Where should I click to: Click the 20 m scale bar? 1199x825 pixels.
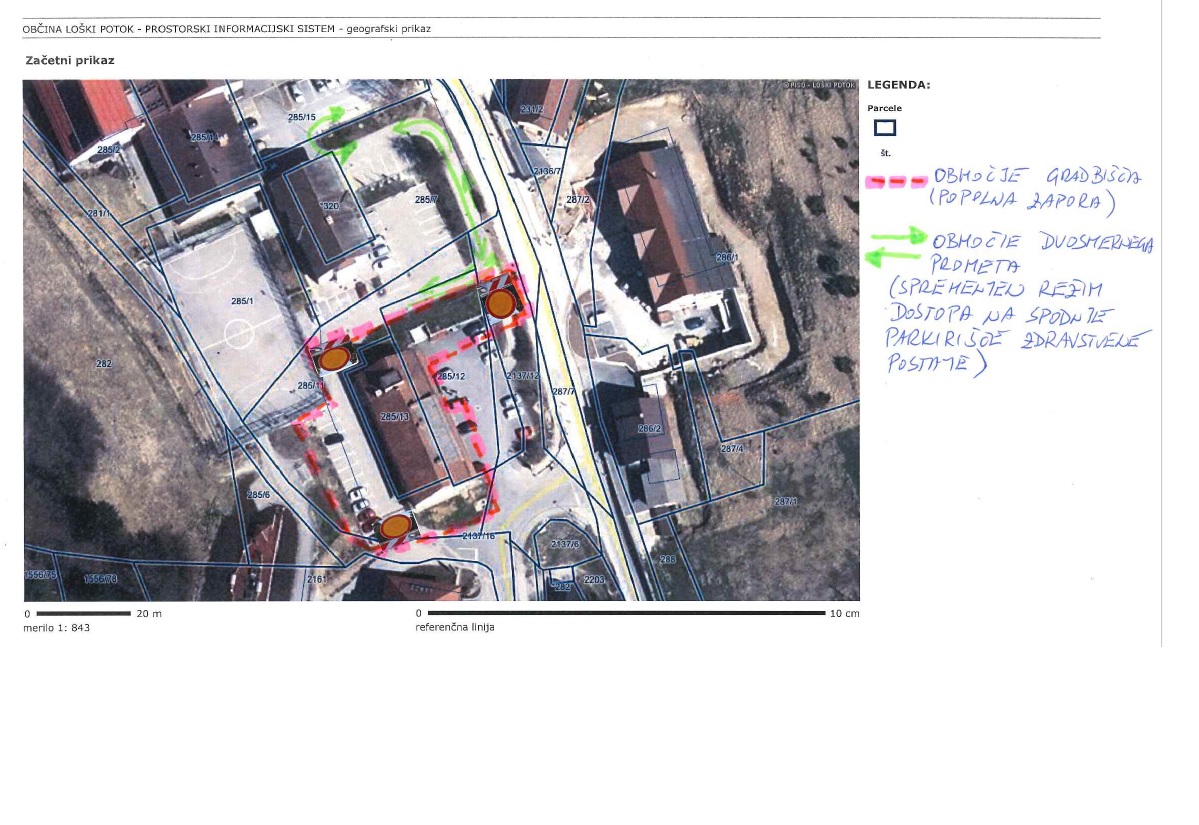(84, 613)
